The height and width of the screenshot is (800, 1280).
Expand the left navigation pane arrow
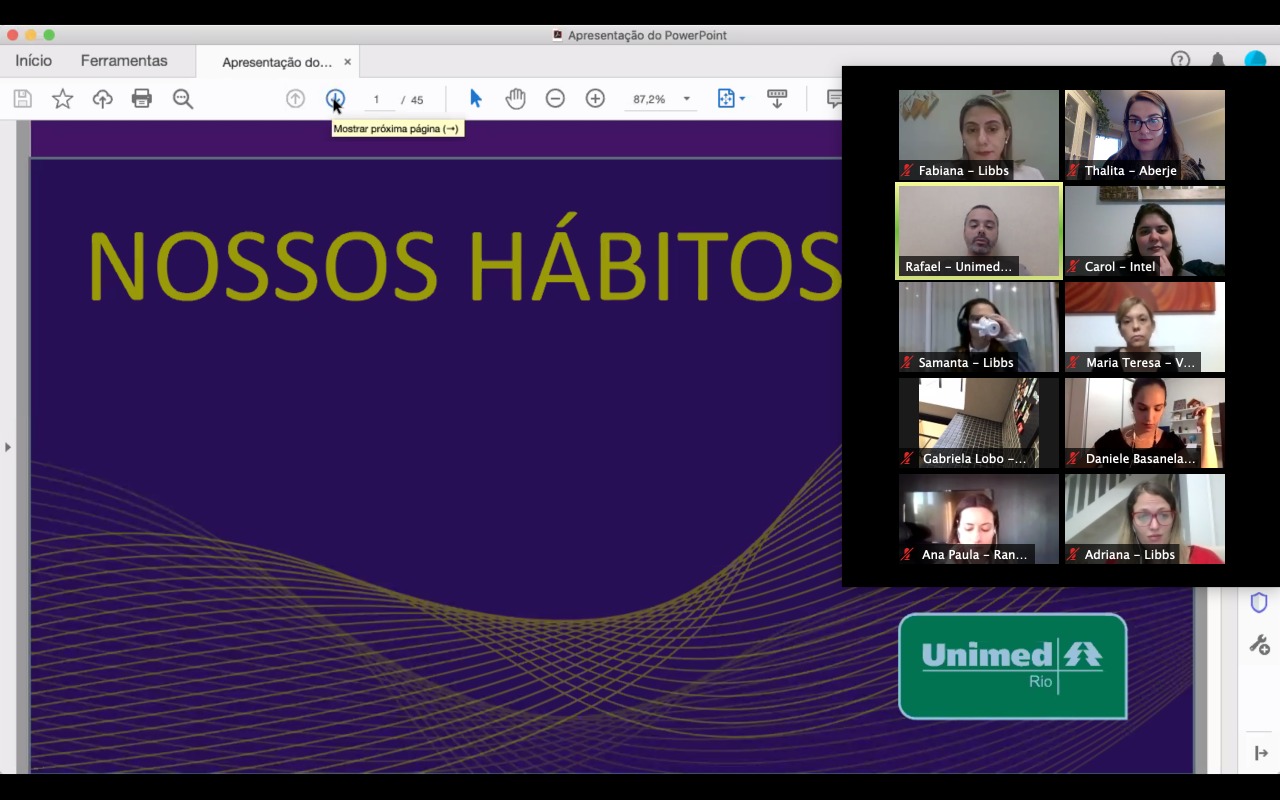pyautogui.click(x=8, y=447)
